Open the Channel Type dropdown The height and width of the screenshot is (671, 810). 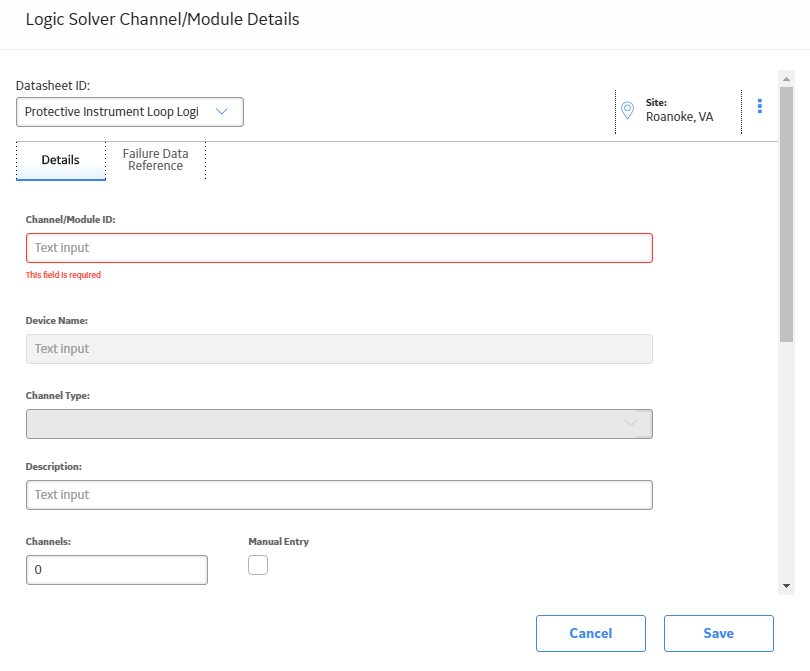coord(339,424)
